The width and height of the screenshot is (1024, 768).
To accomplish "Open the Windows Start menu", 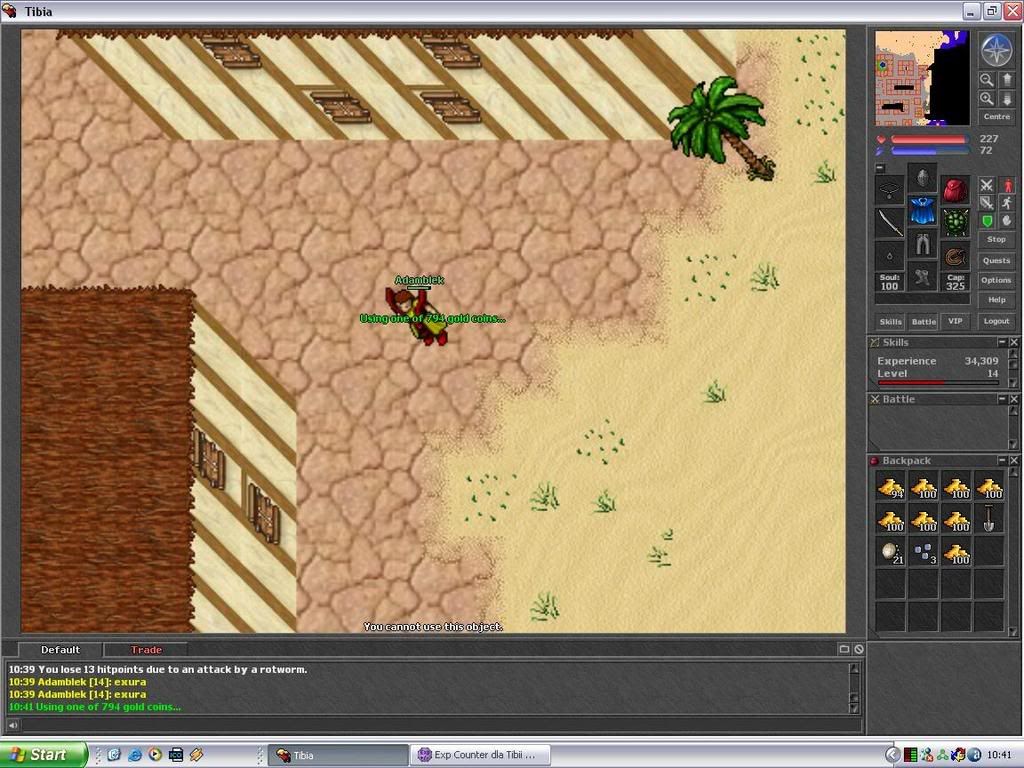I will tap(44, 755).
